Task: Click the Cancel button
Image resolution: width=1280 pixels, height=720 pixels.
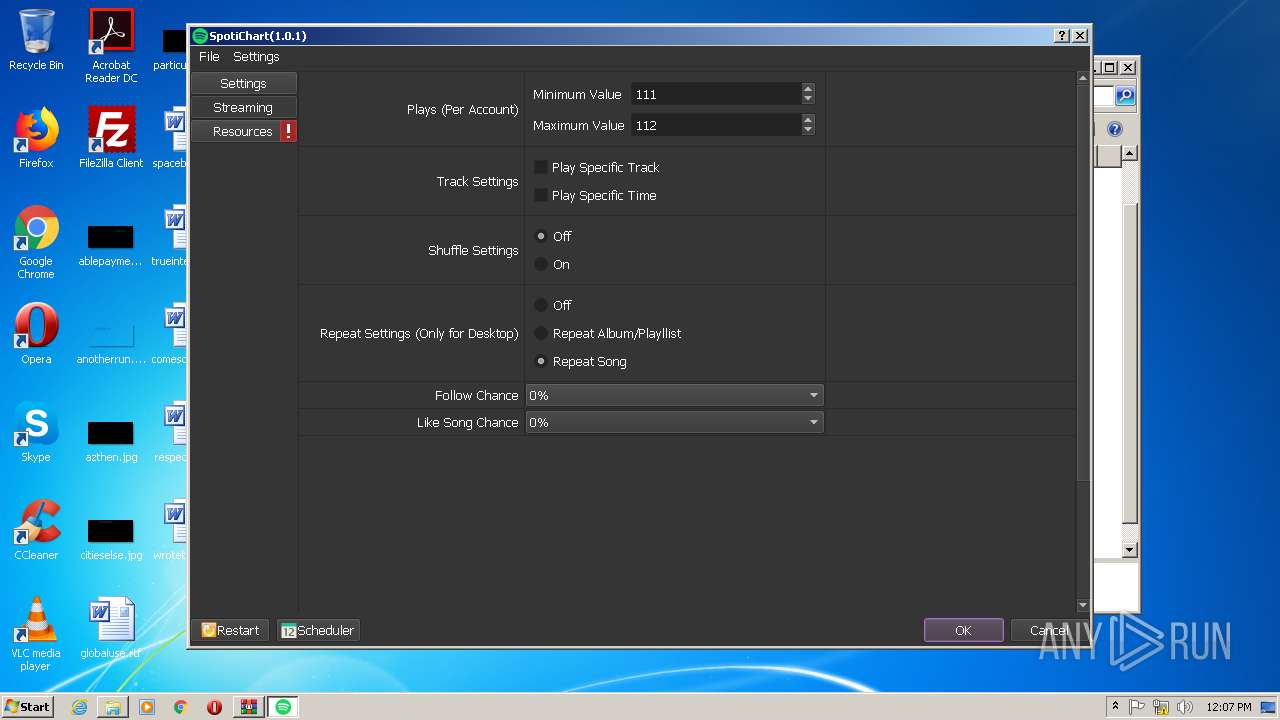Action: (x=1048, y=630)
